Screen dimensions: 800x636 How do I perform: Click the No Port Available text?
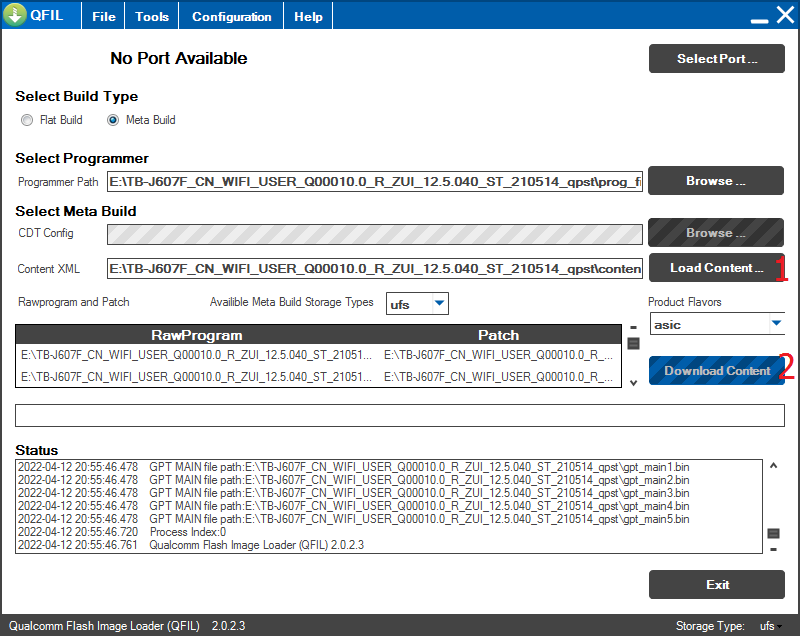click(179, 58)
